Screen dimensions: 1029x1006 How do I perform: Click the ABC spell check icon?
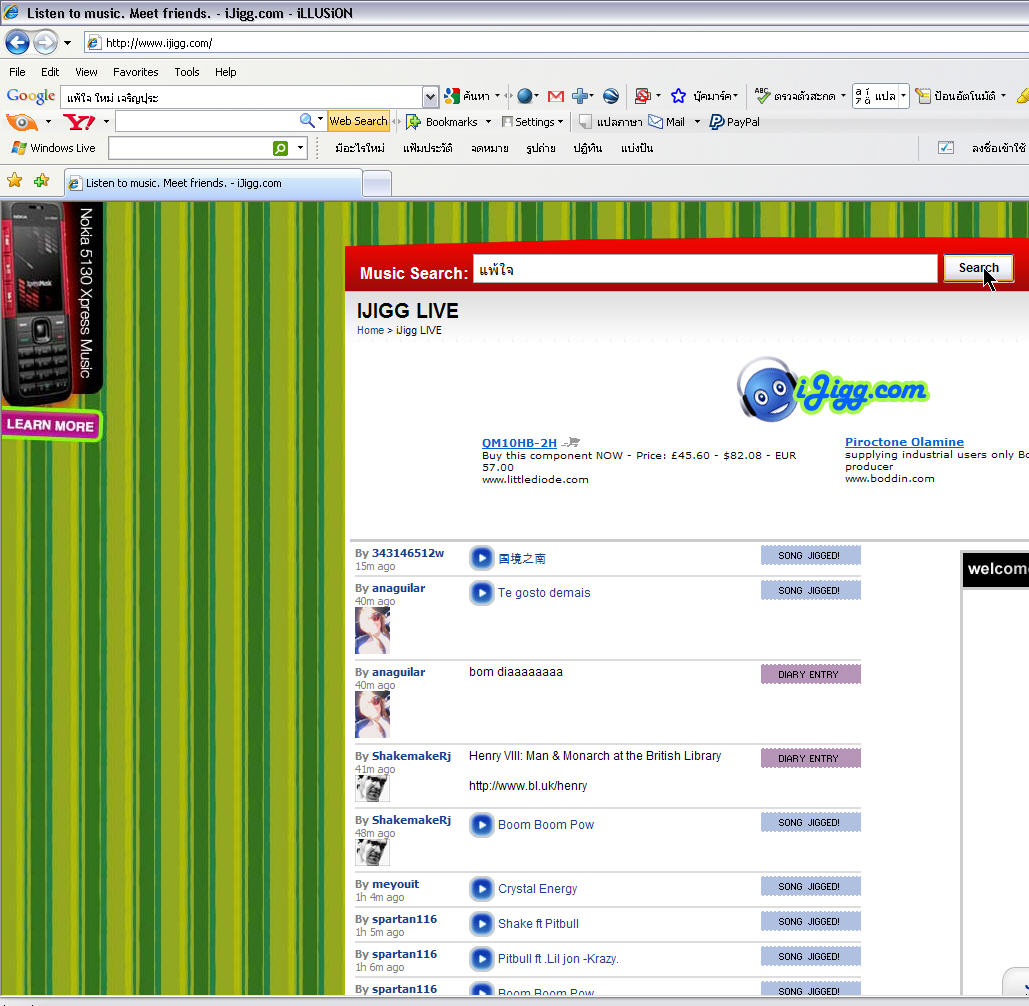(761, 96)
